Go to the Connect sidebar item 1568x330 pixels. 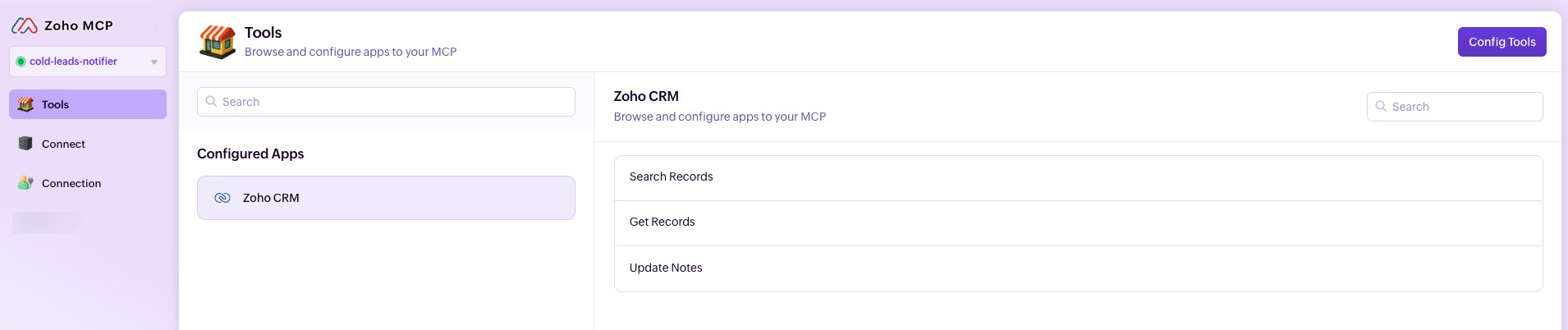63,144
